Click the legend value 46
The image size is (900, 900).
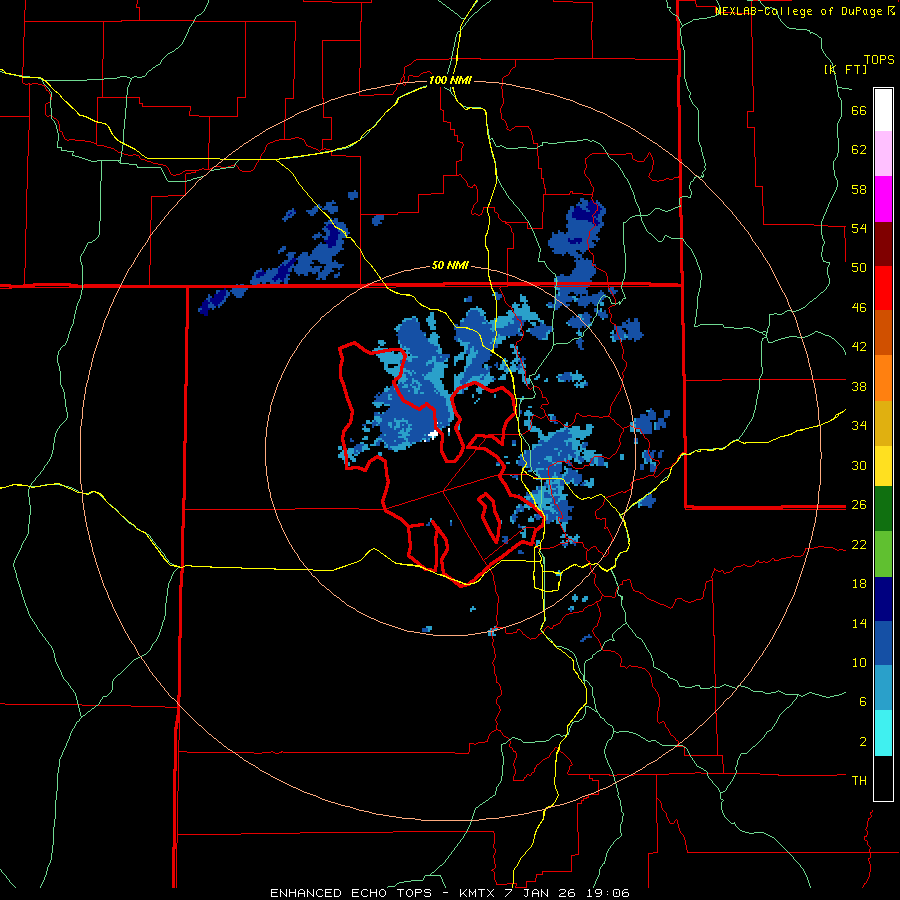(x=859, y=308)
